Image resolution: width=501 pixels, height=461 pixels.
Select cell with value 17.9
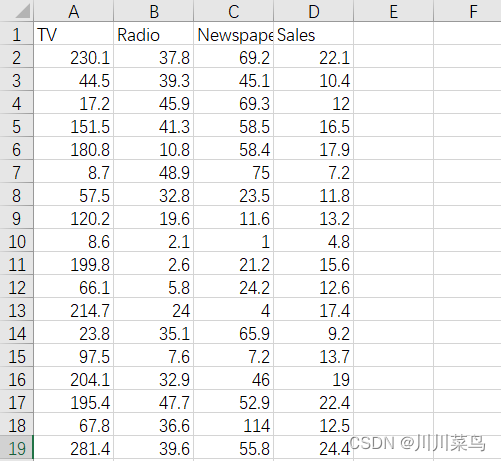pyautogui.click(x=314, y=149)
